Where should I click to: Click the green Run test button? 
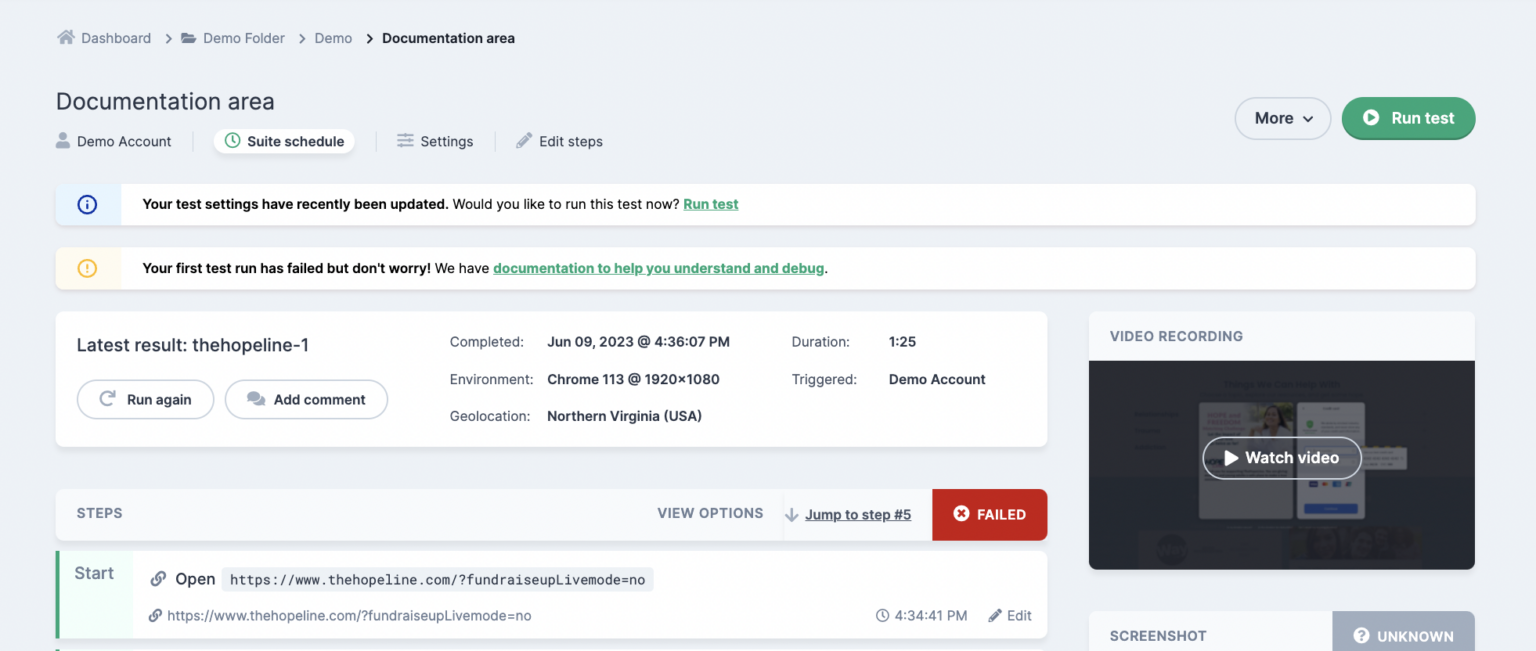pos(1408,118)
